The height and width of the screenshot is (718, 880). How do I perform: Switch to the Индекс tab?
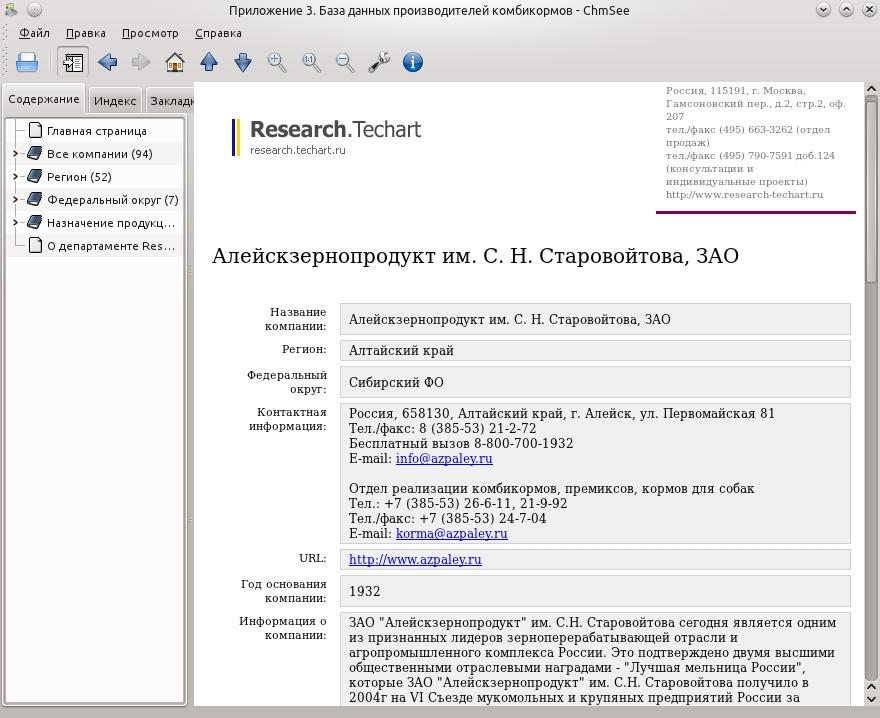(114, 101)
